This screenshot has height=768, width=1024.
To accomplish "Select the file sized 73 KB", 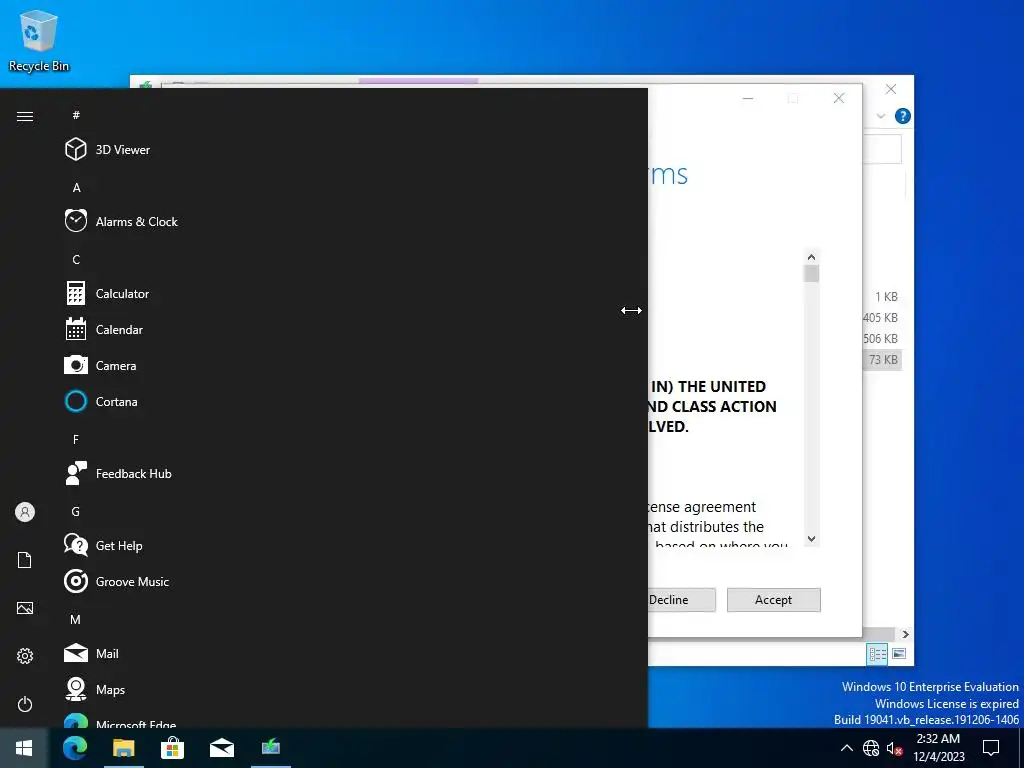I will coord(883,359).
